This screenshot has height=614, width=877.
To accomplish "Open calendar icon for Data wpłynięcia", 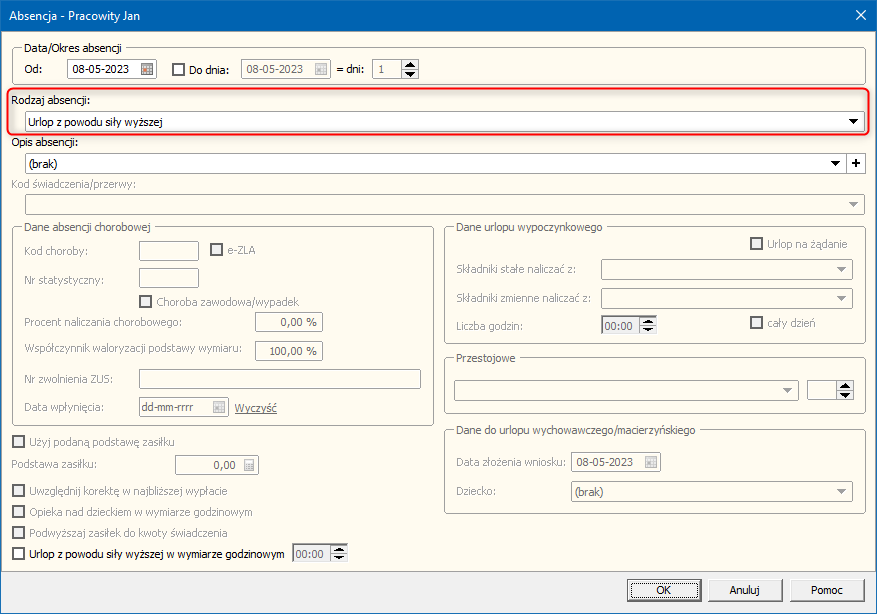I will pyautogui.click(x=219, y=407).
